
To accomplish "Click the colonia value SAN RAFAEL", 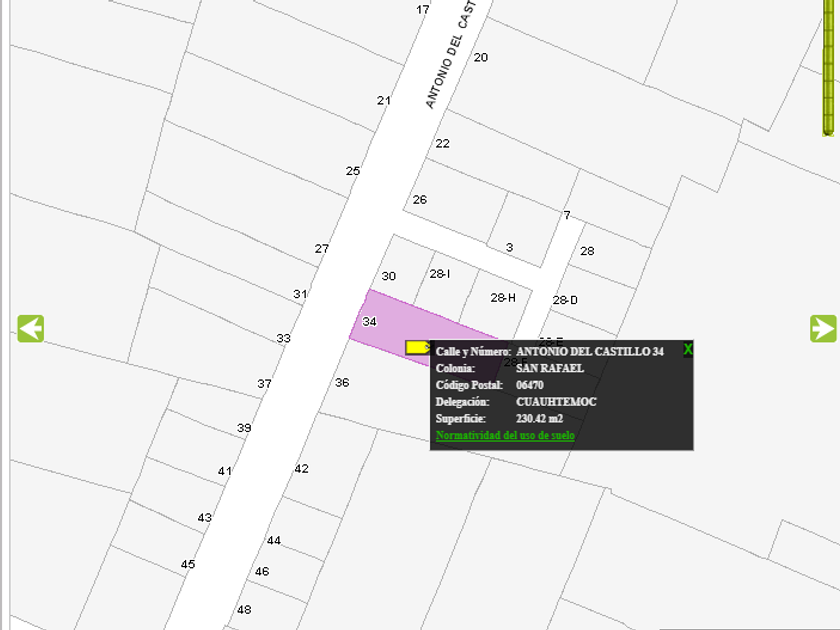I will [x=550, y=368].
